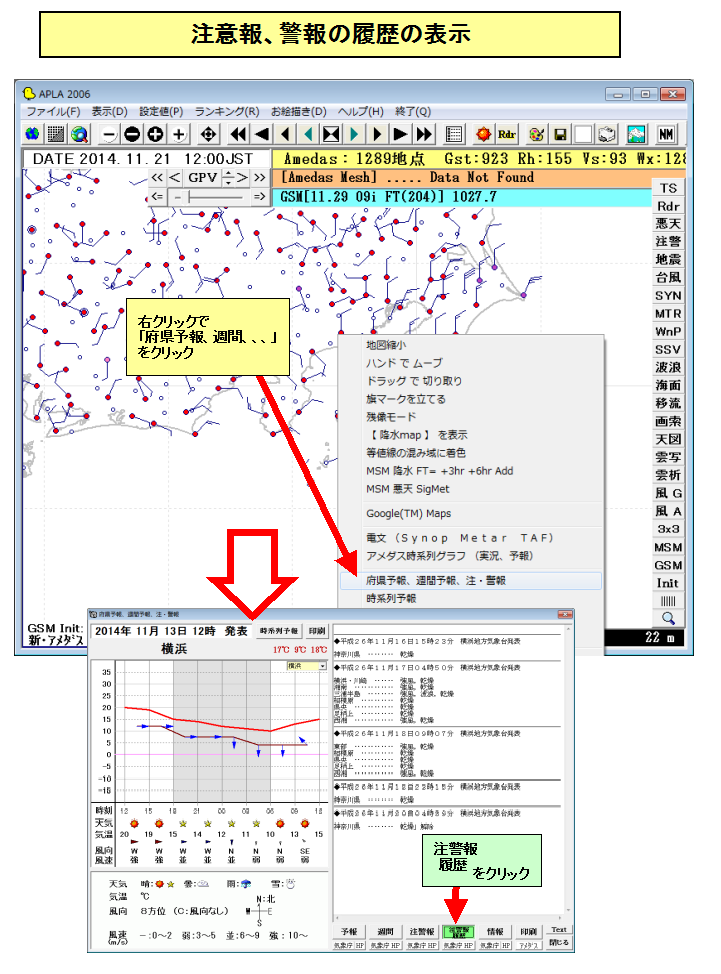Jump back with double rewind arrow
Image resolution: width=721 pixels, height=974 pixels.
[238, 134]
